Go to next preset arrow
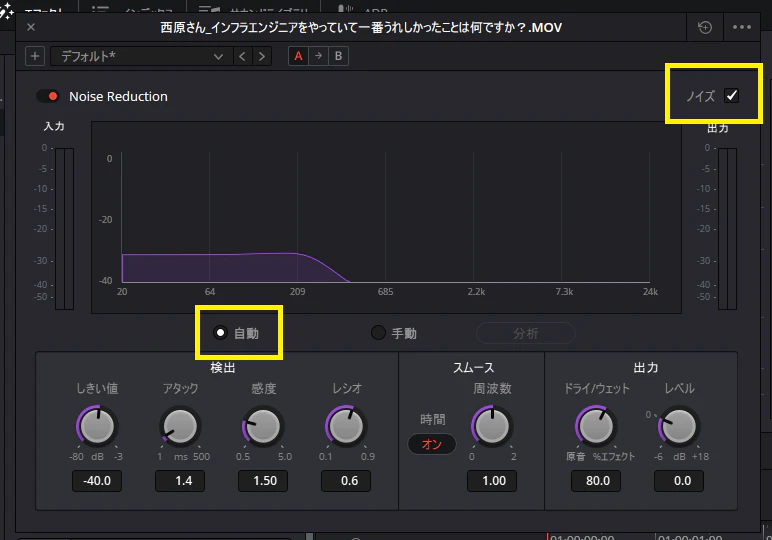This screenshot has width=772, height=540. [x=262, y=56]
